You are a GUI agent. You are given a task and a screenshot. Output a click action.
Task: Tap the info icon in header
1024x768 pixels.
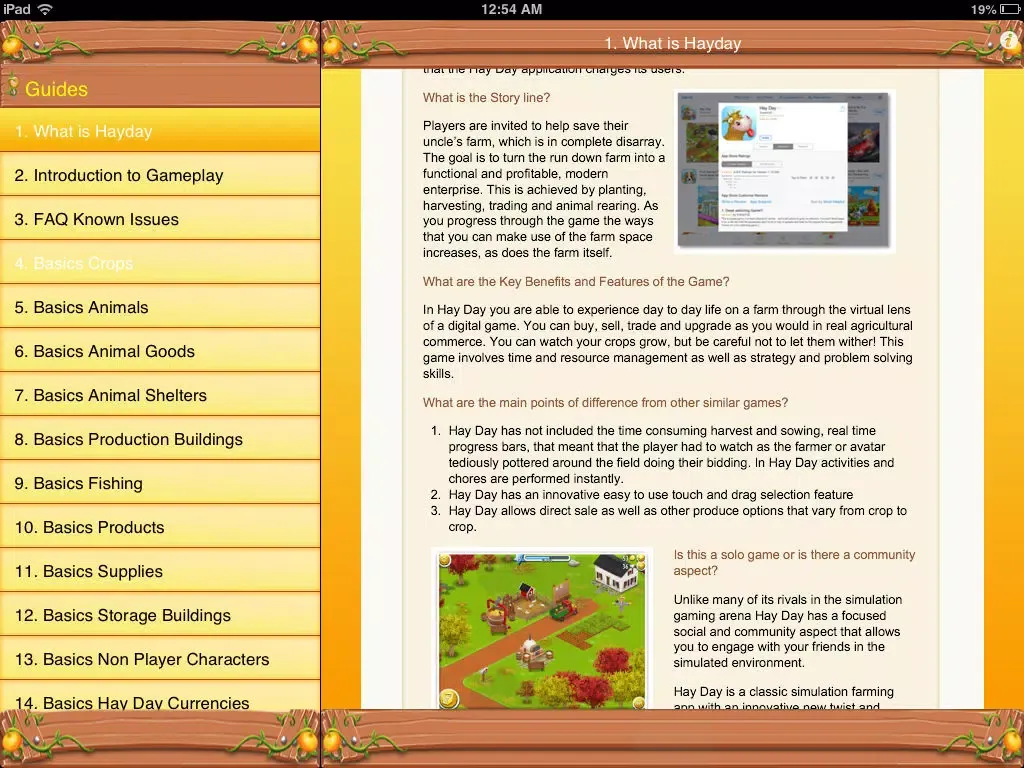coord(1010,40)
